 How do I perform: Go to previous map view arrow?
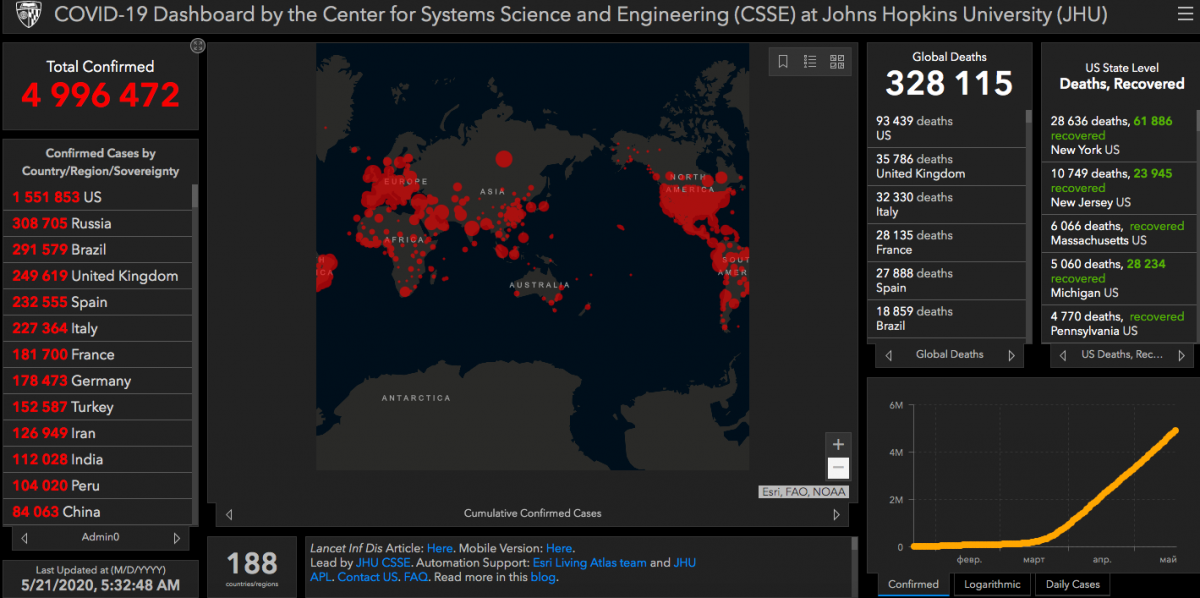(x=229, y=514)
